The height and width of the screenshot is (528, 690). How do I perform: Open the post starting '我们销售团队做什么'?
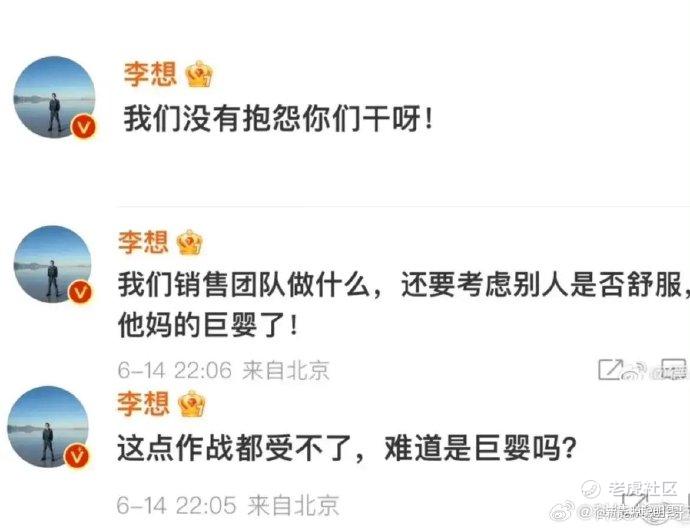point(404,305)
